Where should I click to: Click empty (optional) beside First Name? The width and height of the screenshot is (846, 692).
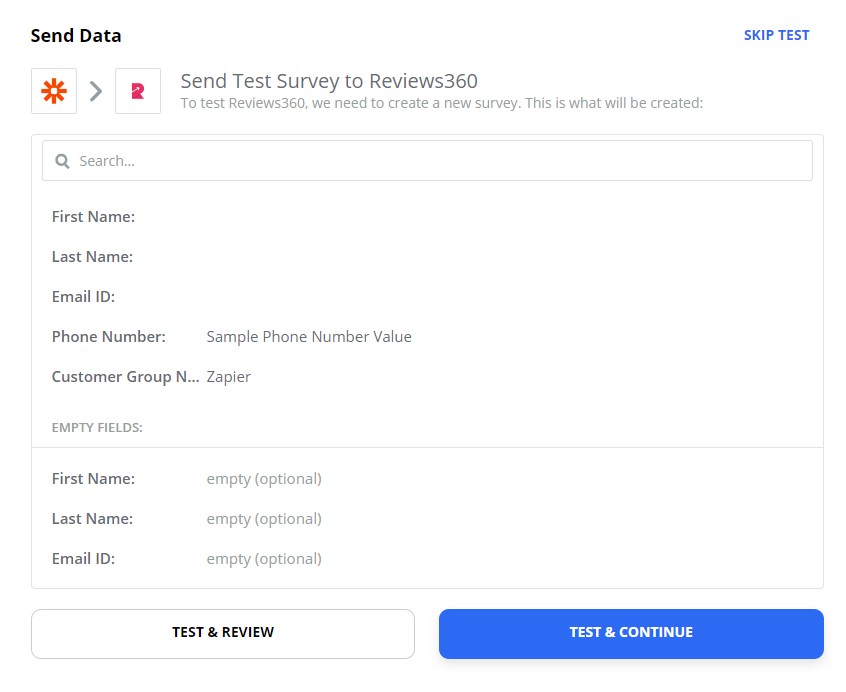[x=264, y=479]
